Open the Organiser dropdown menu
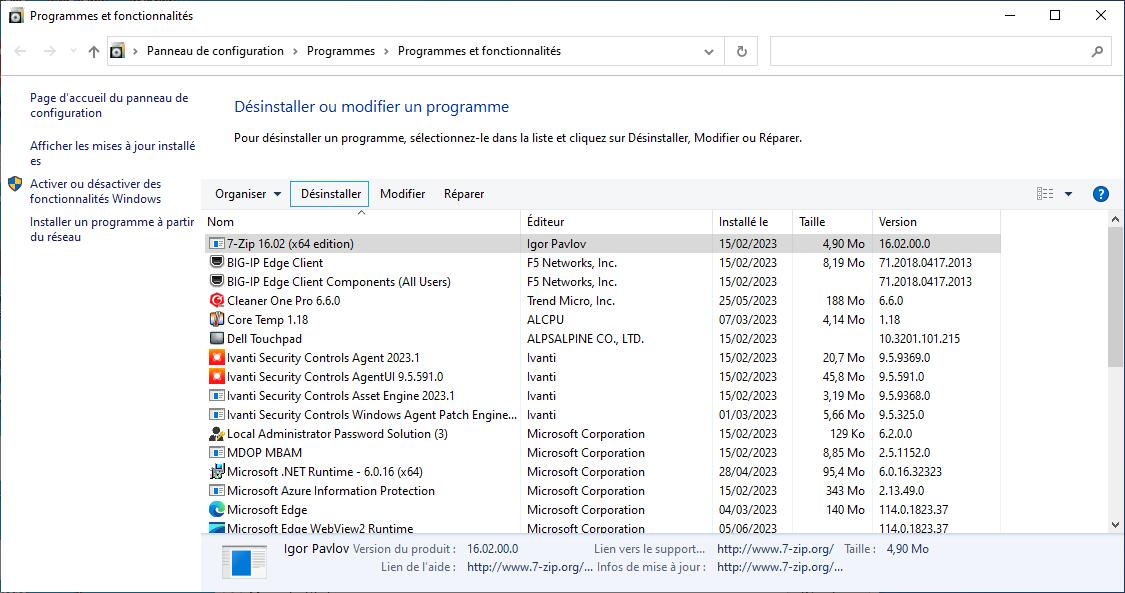The image size is (1125, 593). pos(248,194)
